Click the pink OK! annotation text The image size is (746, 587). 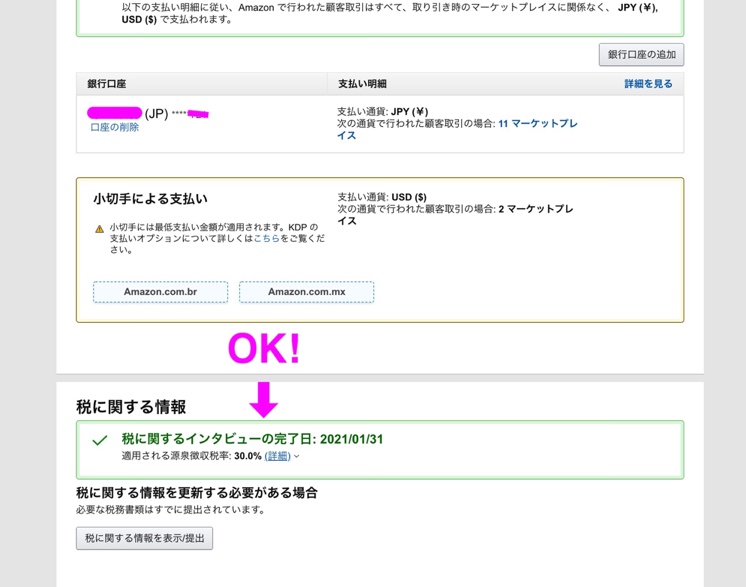coord(264,349)
